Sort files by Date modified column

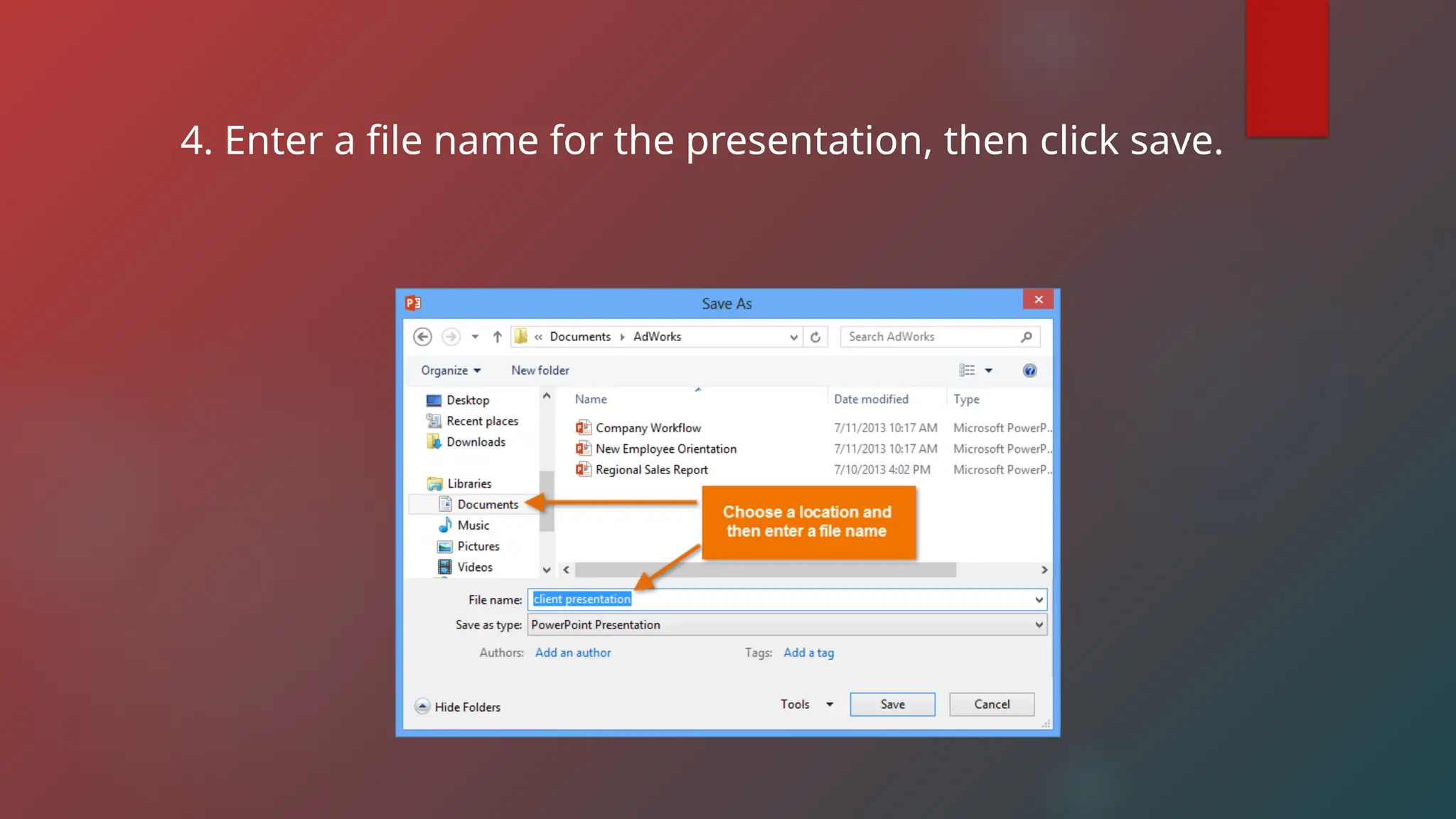pyautogui.click(x=871, y=400)
